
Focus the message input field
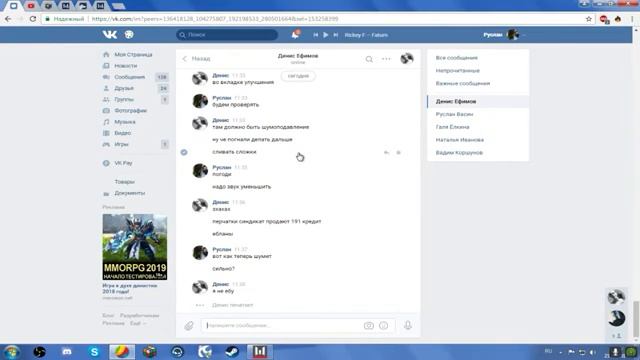tap(284, 325)
